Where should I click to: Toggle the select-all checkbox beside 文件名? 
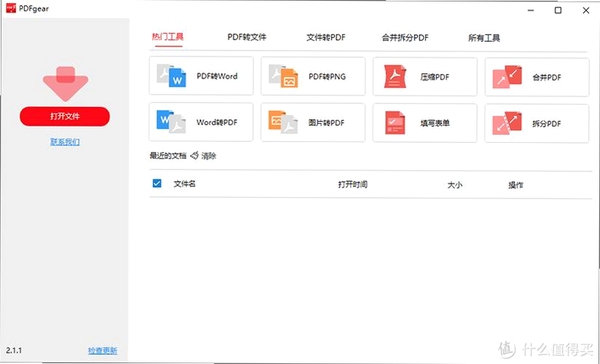(x=157, y=183)
